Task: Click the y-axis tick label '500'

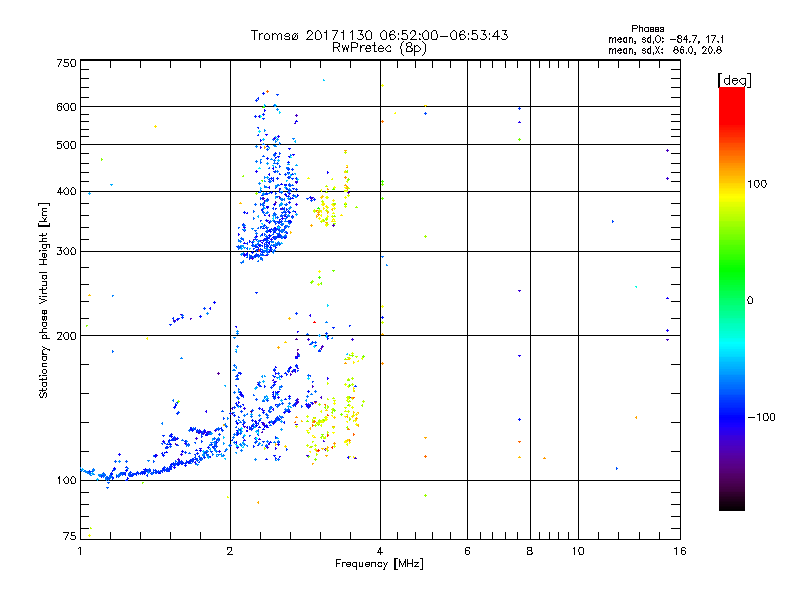Action: pyautogui.click(x=66, y=145)
